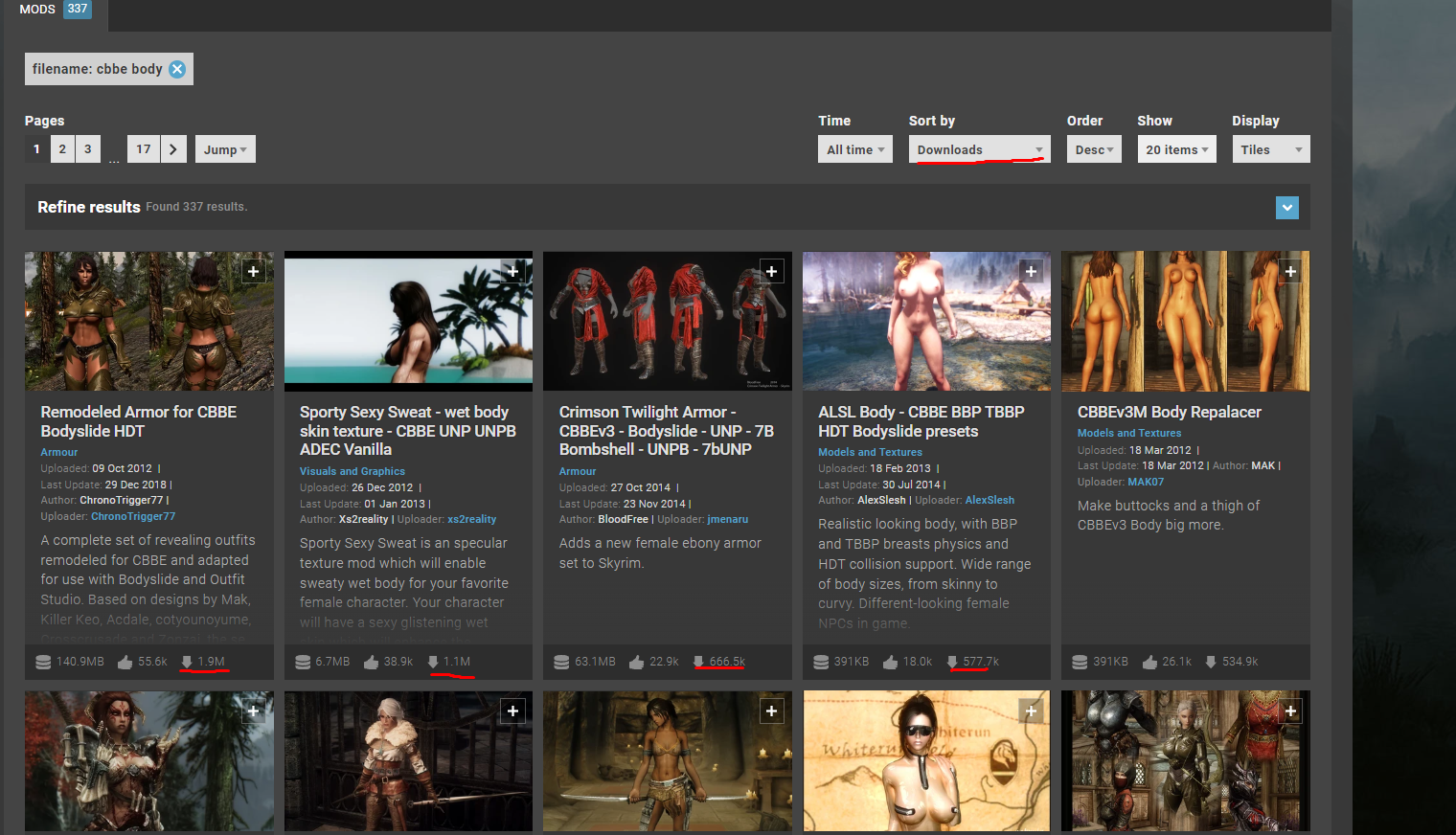
Task: Click endorsements thumbs-up icon on Remodeled Armor
Action: point(125,662)
